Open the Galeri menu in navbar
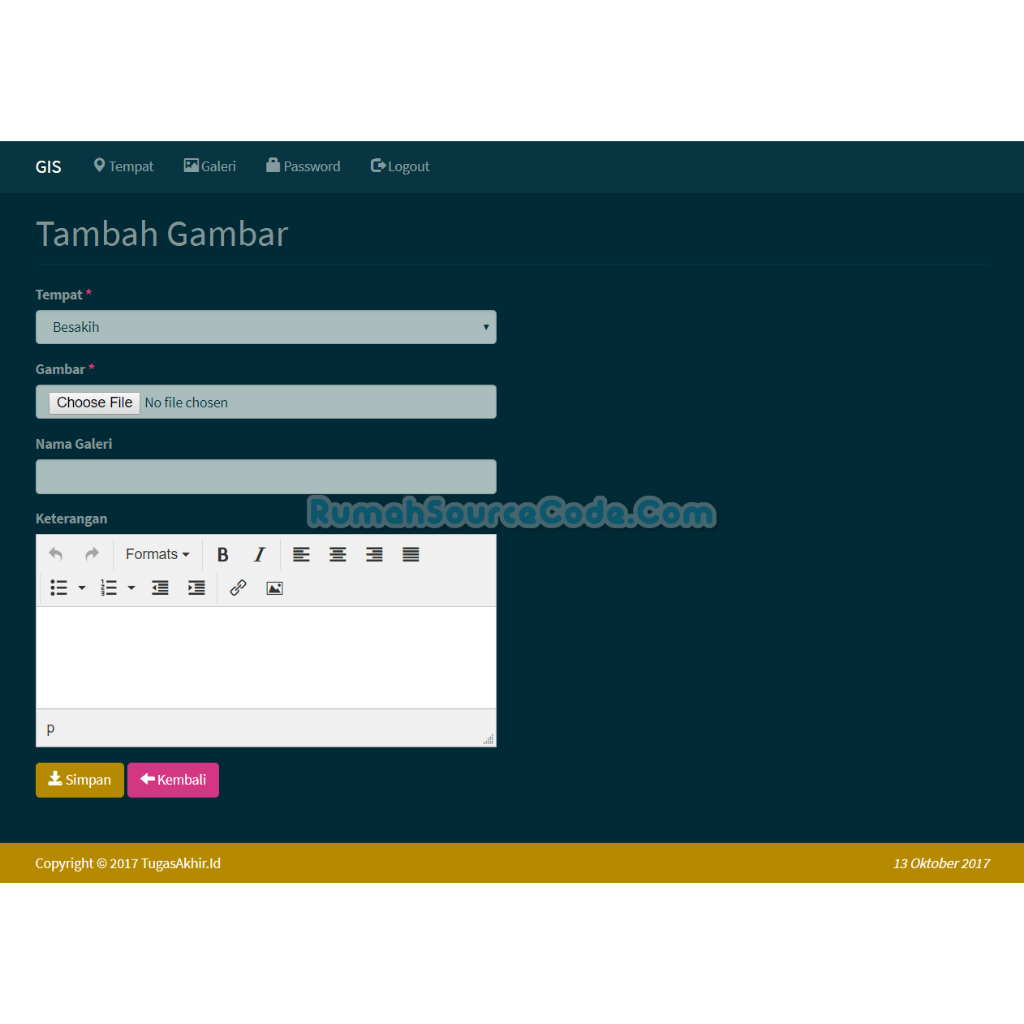The image size is (1024, 1024). pos(210,167)
